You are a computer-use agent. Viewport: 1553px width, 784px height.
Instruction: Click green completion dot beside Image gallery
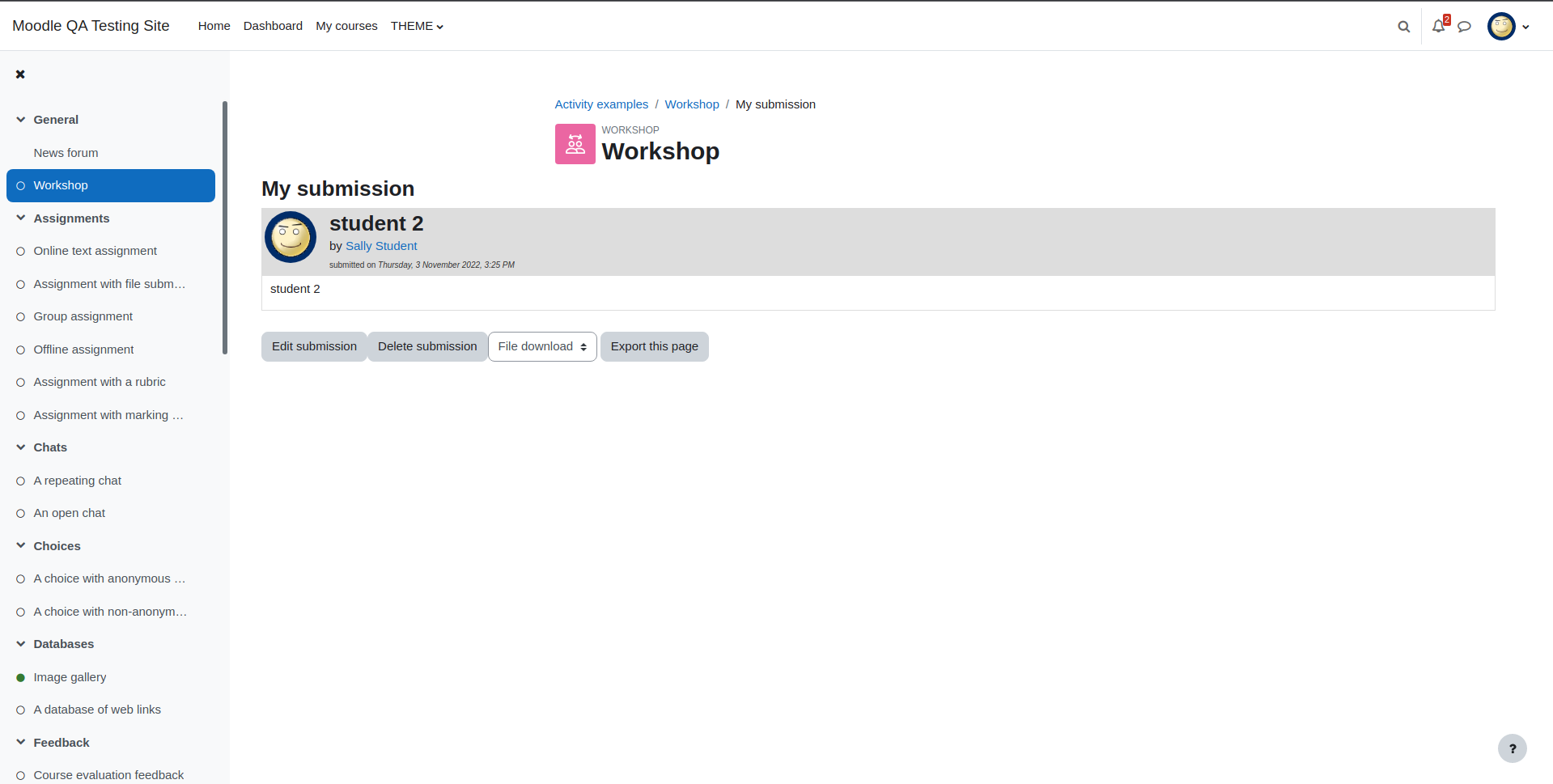pyautogui.click(x=21, y=678)
